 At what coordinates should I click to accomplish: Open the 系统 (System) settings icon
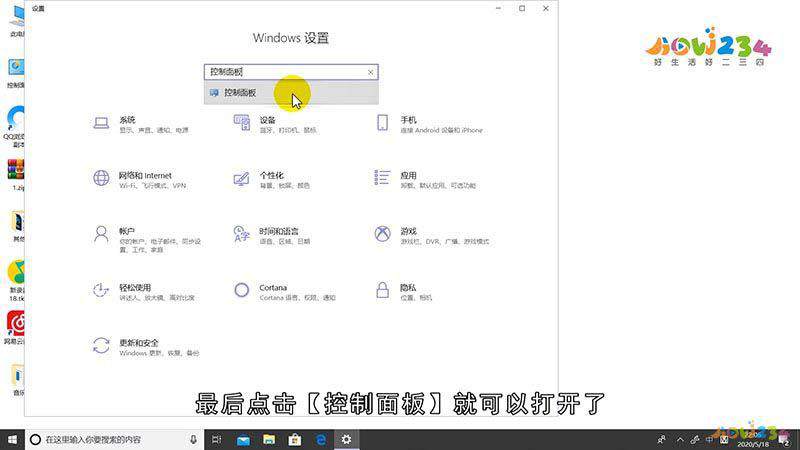(101, 123)
